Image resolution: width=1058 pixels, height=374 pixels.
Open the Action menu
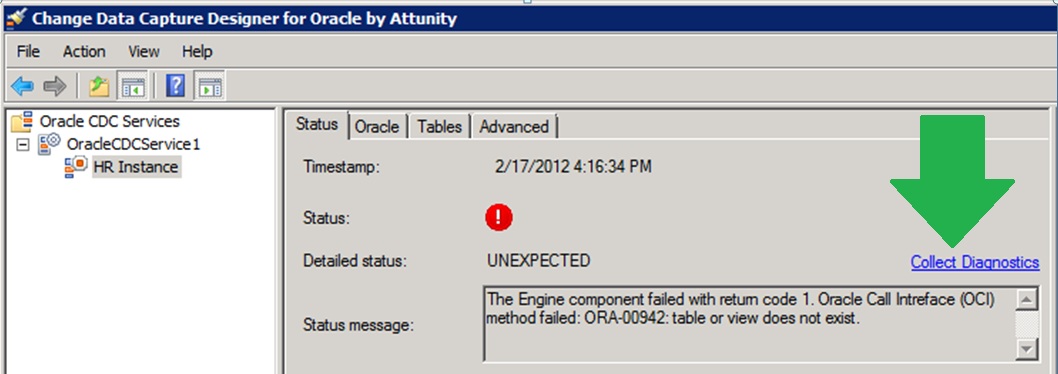[84, 51]
